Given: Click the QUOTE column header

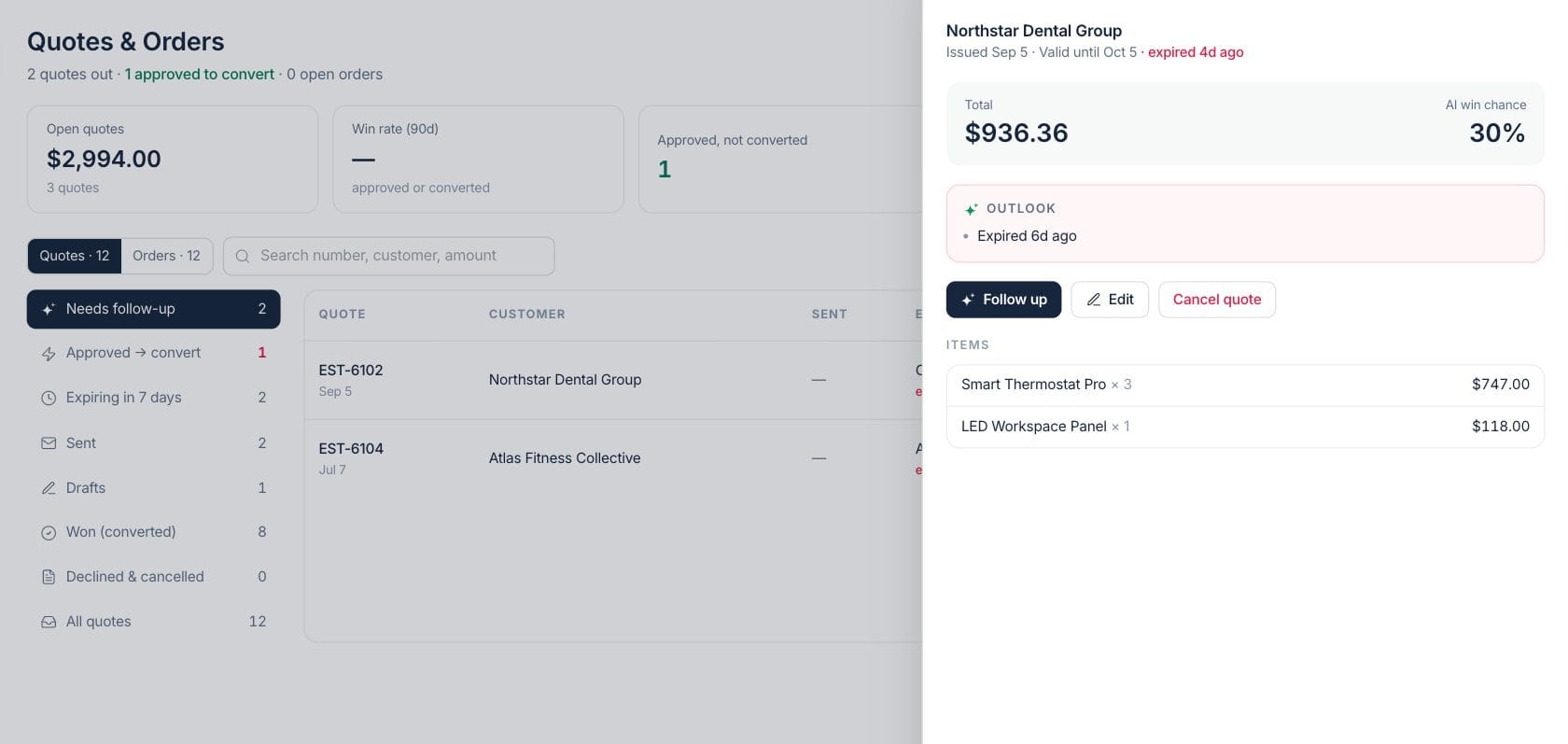Looking at the screenshot, I should (x=343, y=315).
